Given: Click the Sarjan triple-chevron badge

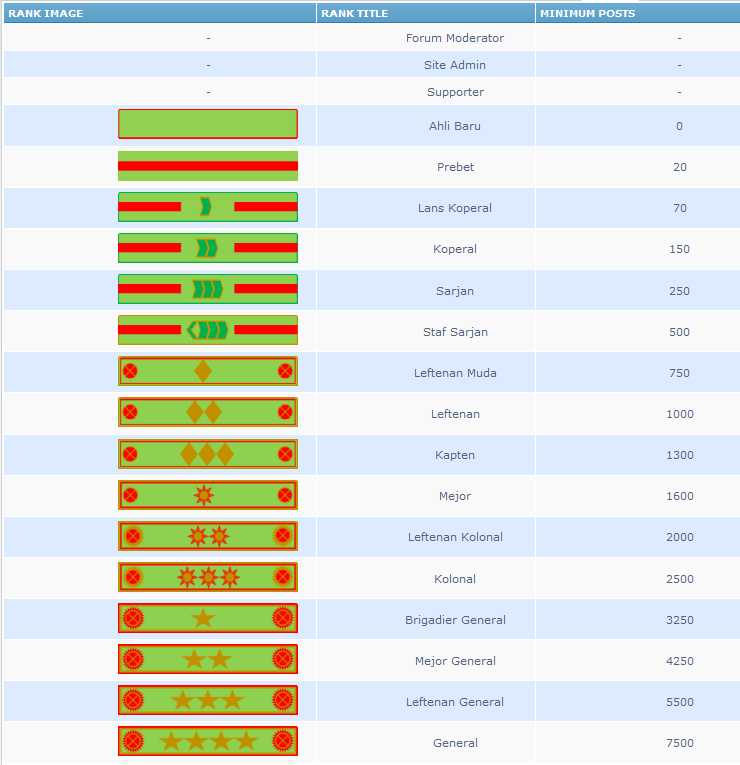Looking at the screenshot, I should coord(208,289).
